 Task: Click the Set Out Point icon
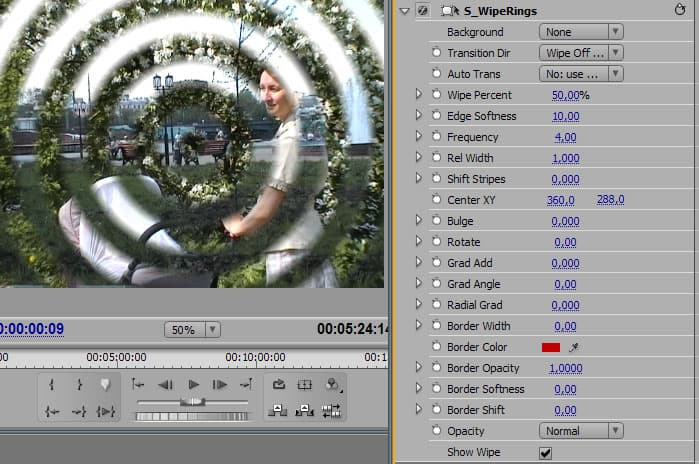(79, 384)
